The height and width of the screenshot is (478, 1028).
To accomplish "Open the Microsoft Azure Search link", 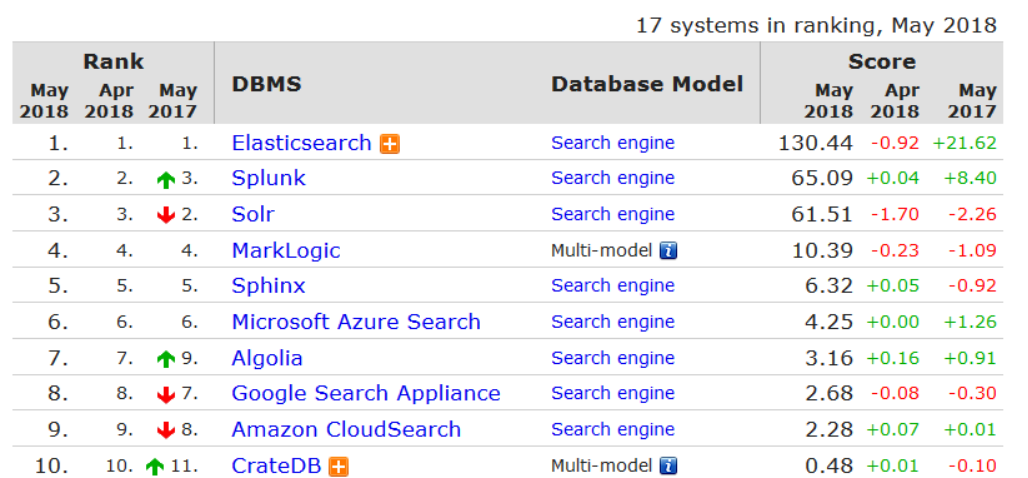I will [x=356, y=322].
